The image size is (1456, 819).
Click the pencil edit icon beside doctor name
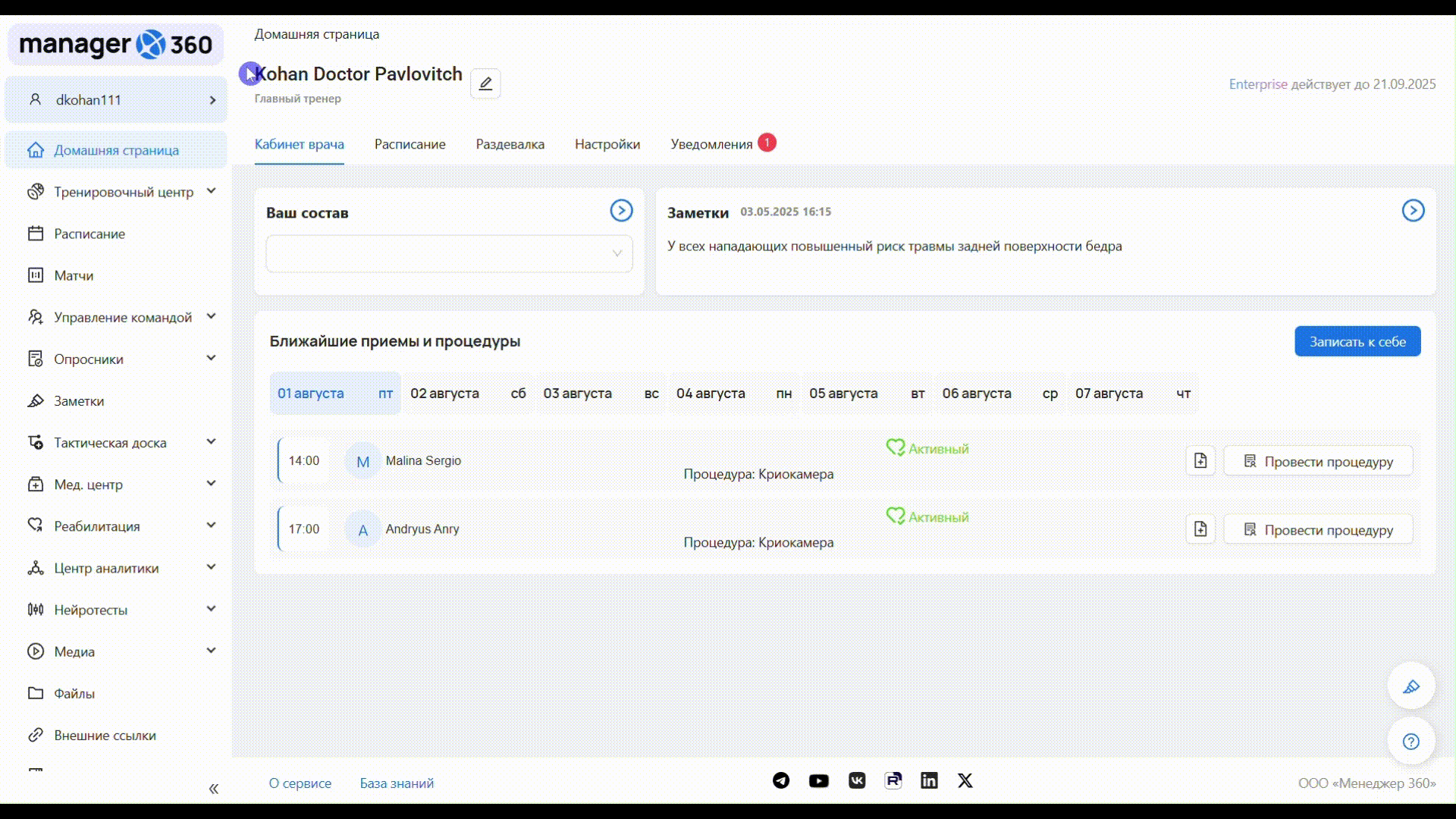click(x=485, y=83)
